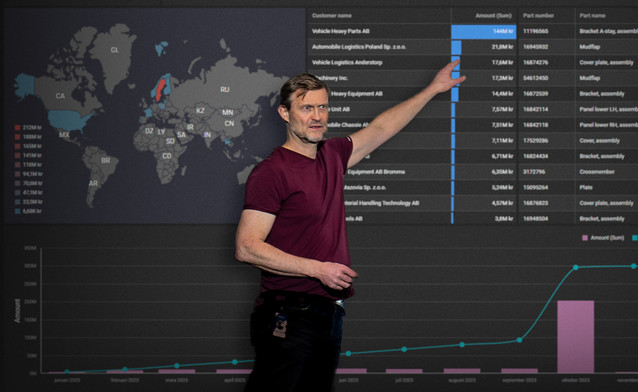Click red-highlighted Sweden on the map
The image size is (638, 392).
(x=160, y=90)
